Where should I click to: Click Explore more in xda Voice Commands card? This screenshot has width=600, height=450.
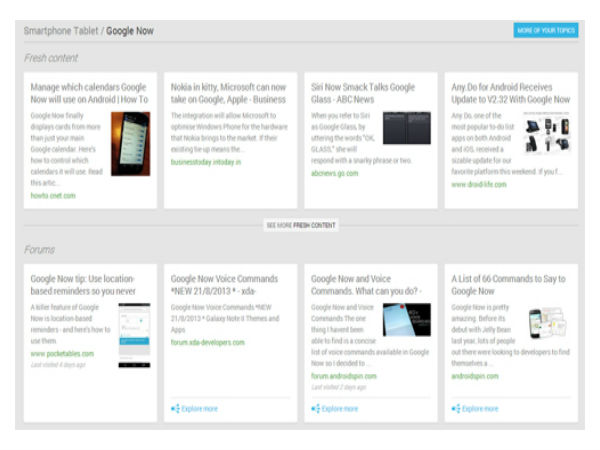point(199,409)
